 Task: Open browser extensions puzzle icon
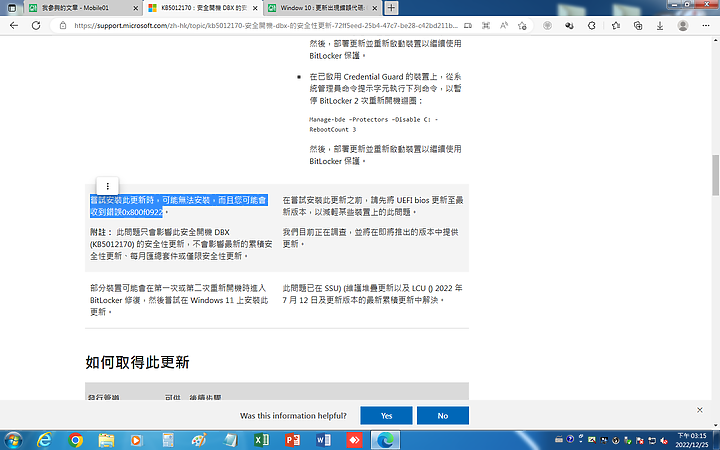click(x=591, y=26)
